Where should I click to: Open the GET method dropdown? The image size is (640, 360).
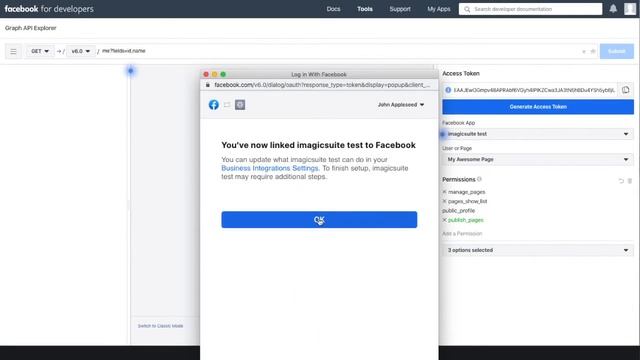coord(40,51)
